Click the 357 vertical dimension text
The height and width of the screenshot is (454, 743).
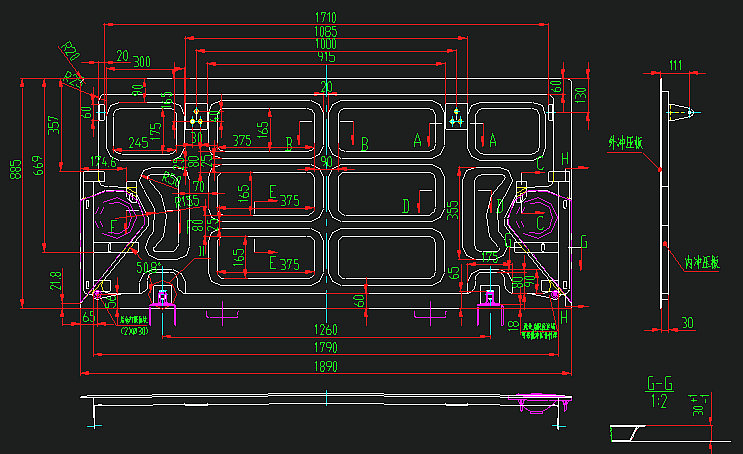(55, 124)
